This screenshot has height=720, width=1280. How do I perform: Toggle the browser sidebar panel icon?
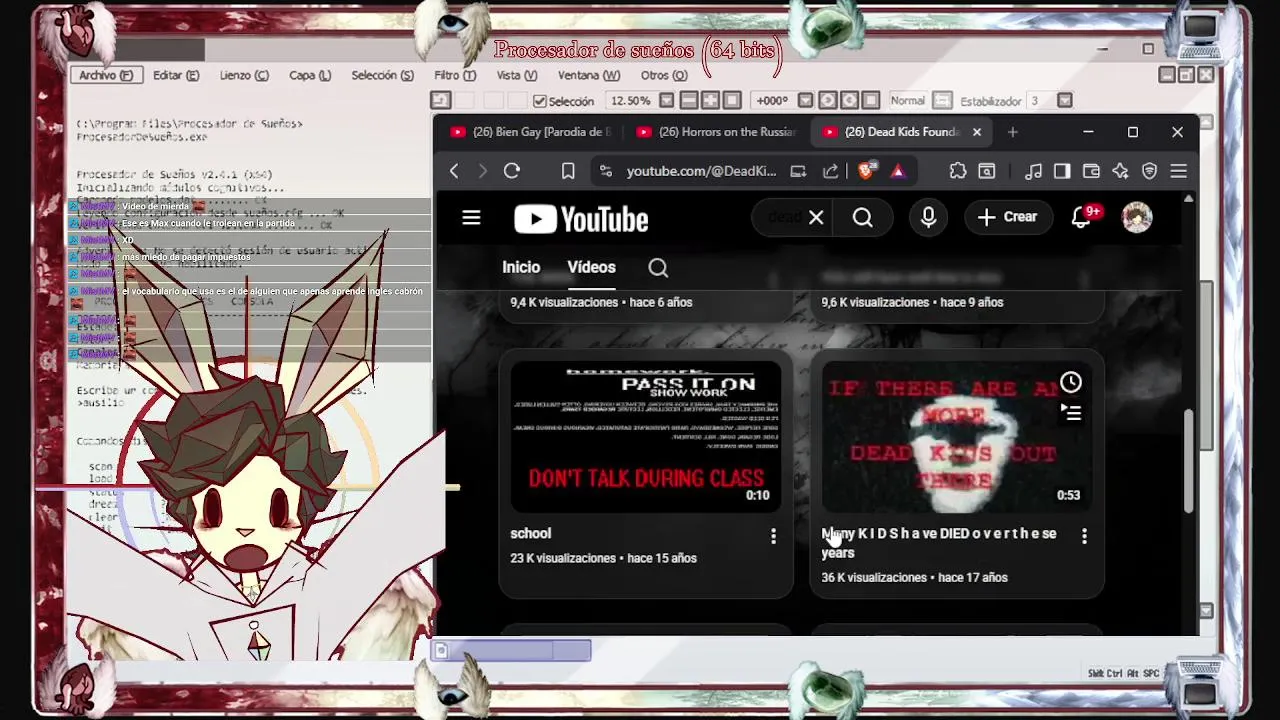point(1062,171)
